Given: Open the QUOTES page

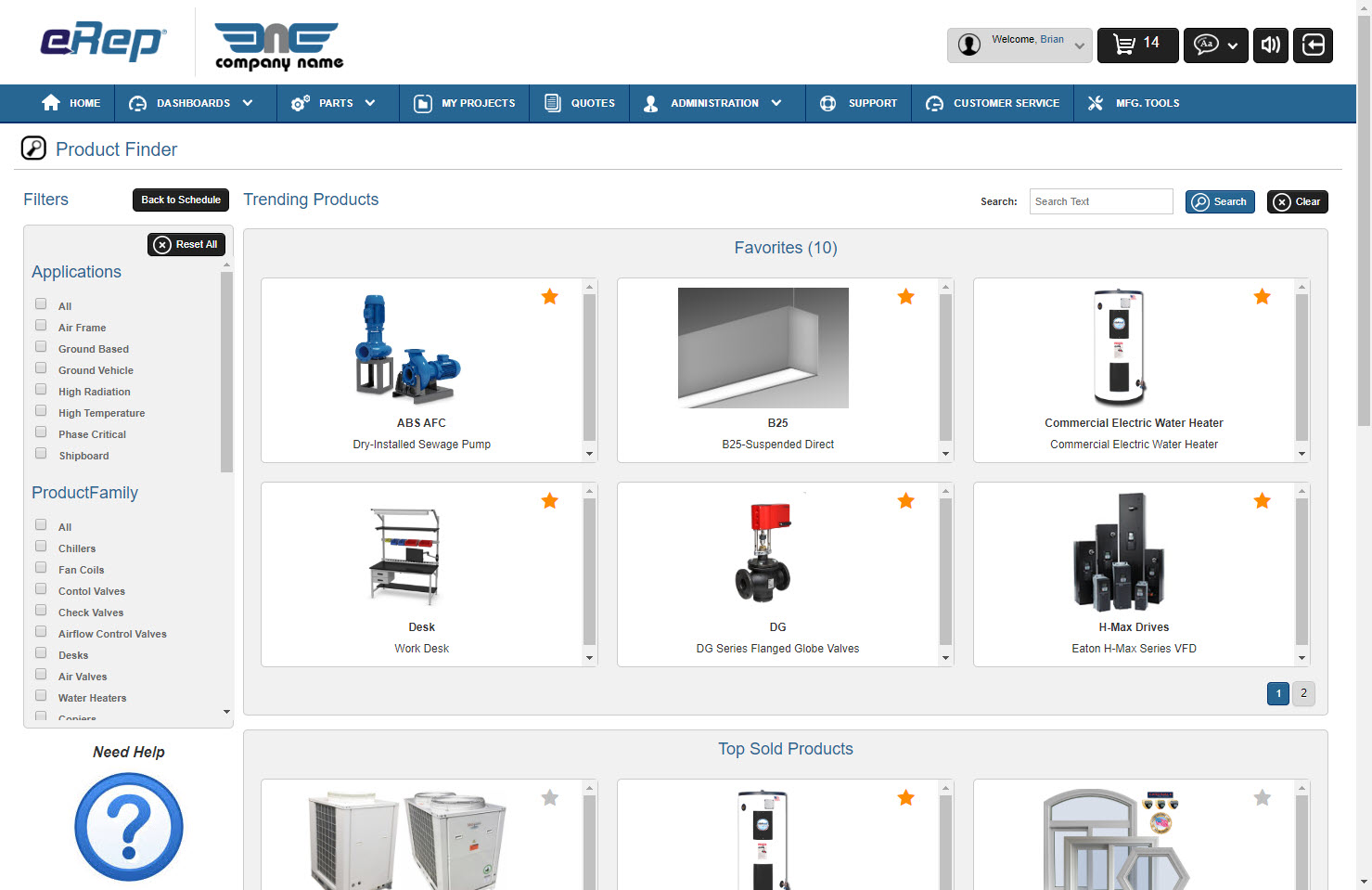Looking at the screenshot, I should click(x=579, y=103).
